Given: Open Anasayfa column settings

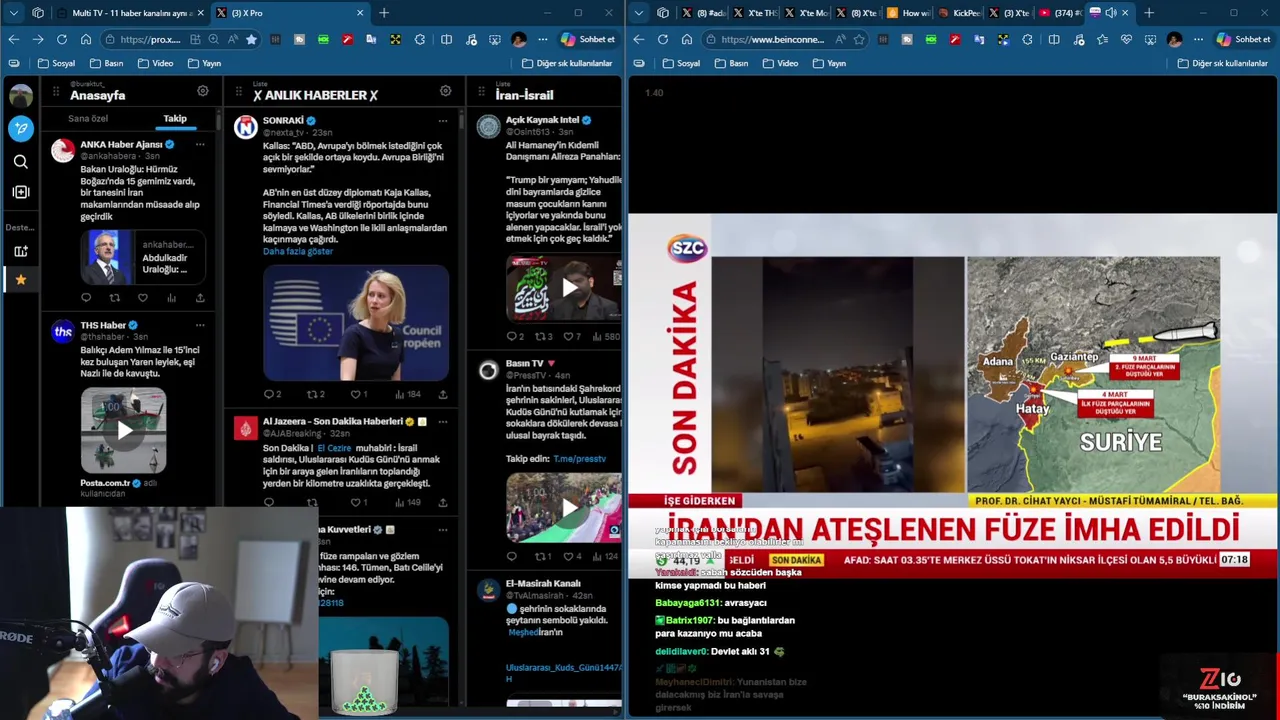Looking at the screenshot, I should pos(203,91).
